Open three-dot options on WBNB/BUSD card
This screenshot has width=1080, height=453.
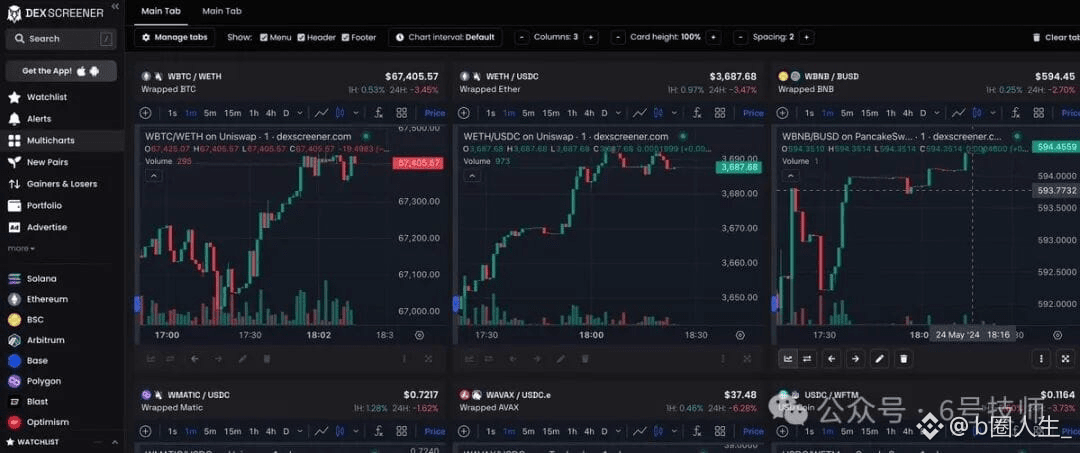coord(1041,358)
